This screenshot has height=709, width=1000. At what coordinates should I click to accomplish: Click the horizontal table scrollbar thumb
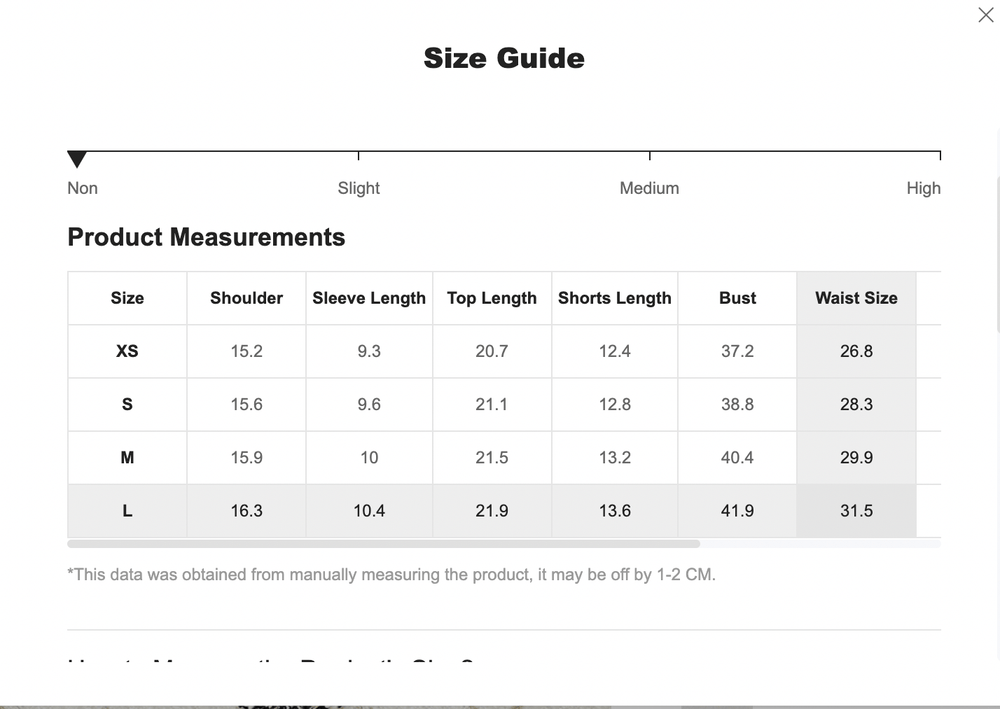pyautogui.click(x=383, y=544)
